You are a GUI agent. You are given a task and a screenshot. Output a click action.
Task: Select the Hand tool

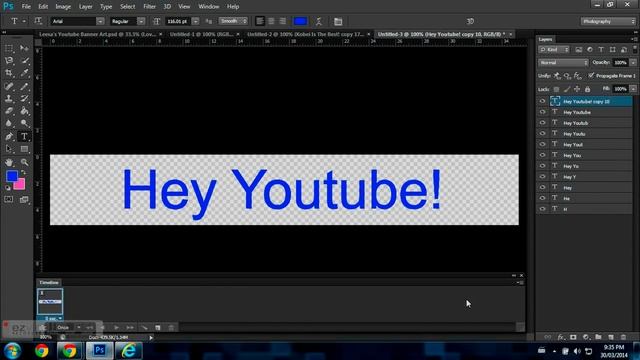pos(9,162)
